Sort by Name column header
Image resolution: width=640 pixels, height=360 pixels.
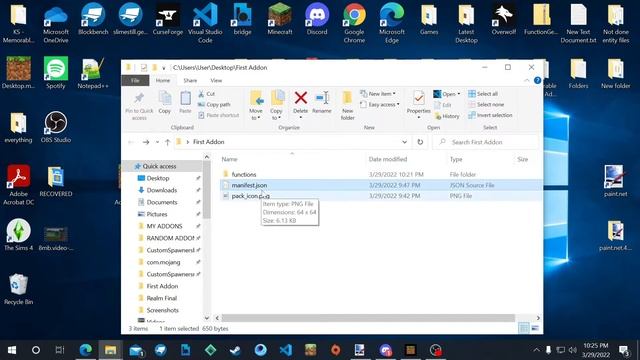(229, 159)
